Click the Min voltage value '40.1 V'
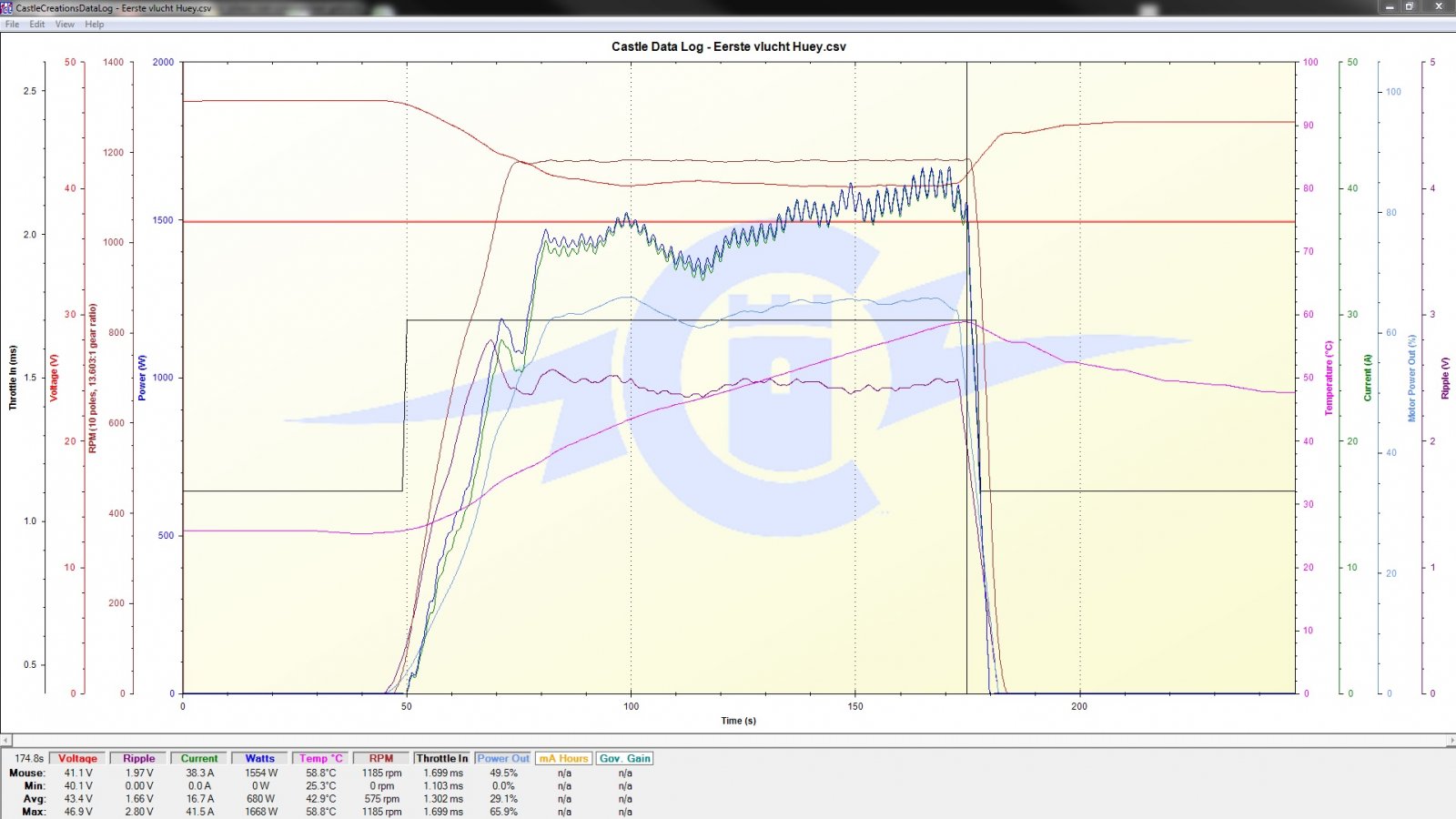This screenshot has width=1456, height=819. coord(77,785)
